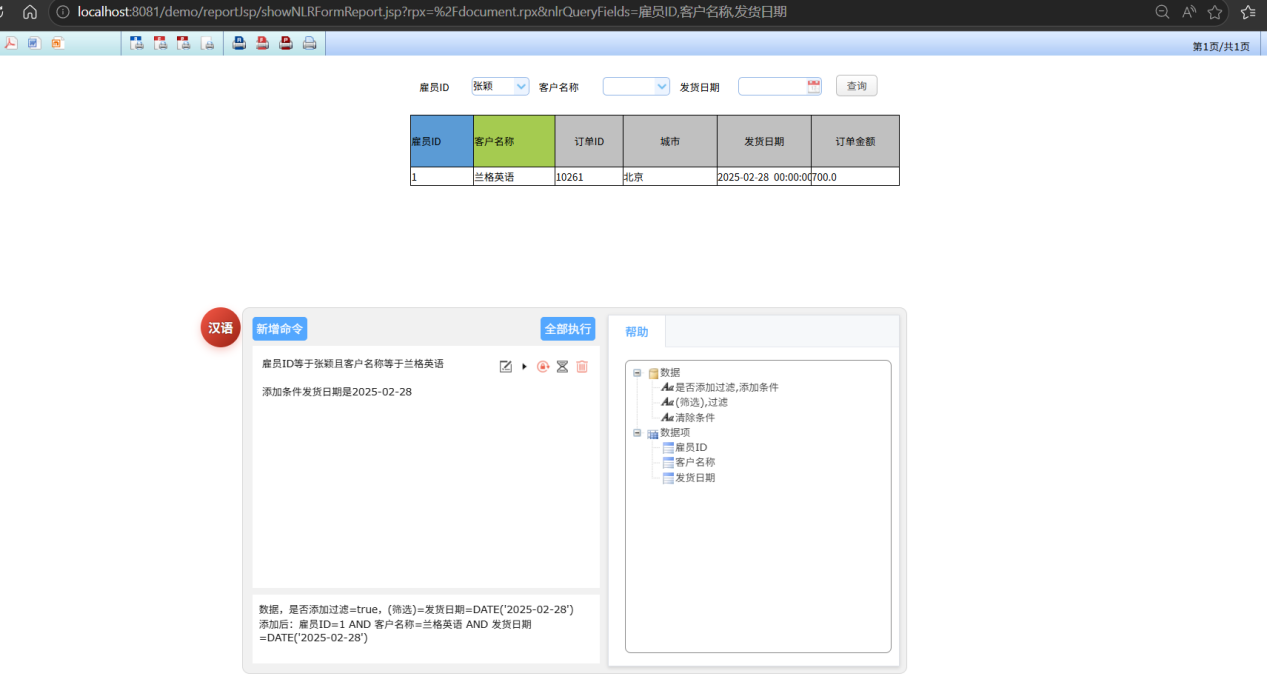Edit the 雇员ID等于张颖 command

(x=505, y=367)
